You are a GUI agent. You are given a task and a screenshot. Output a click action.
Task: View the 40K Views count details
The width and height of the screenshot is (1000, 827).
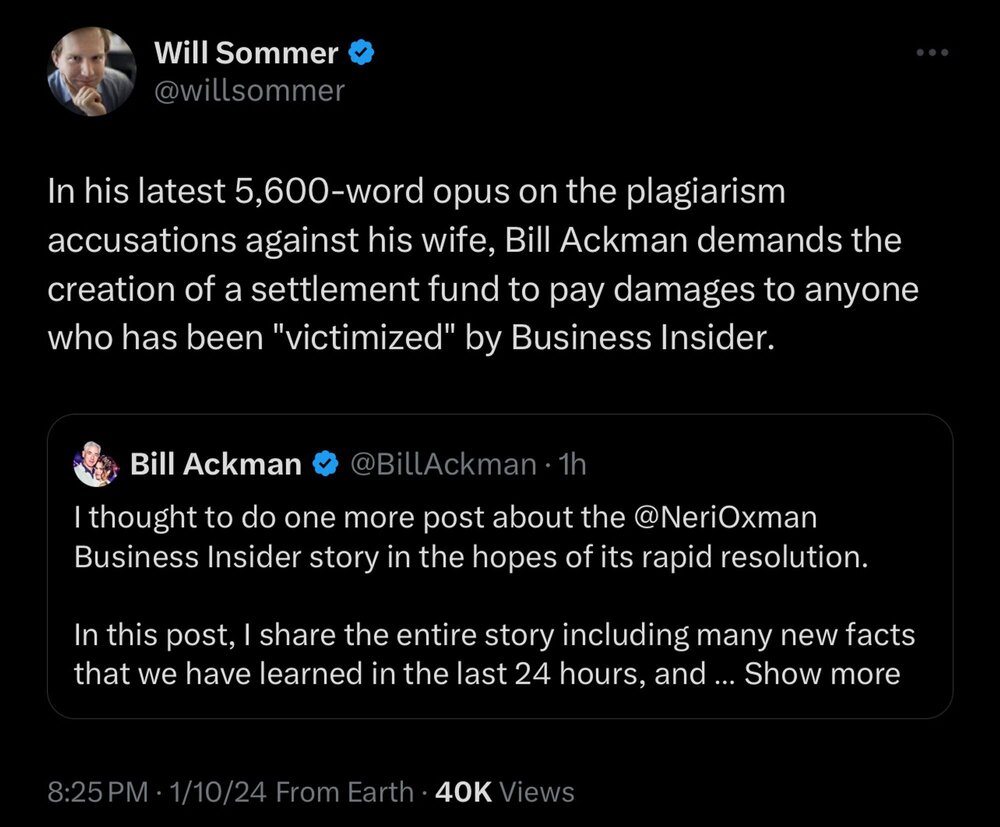[505, 793]
